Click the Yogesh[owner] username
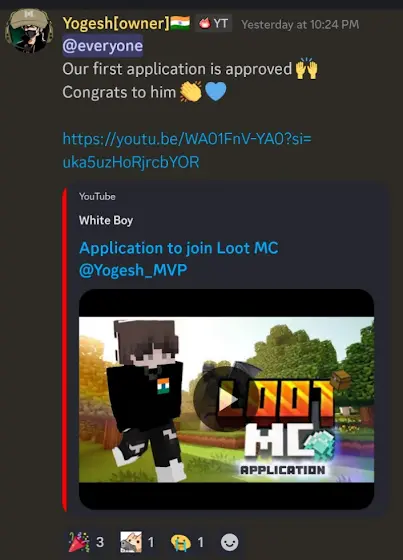This screenshot has width=403, height=560. (x=116, y=24)
